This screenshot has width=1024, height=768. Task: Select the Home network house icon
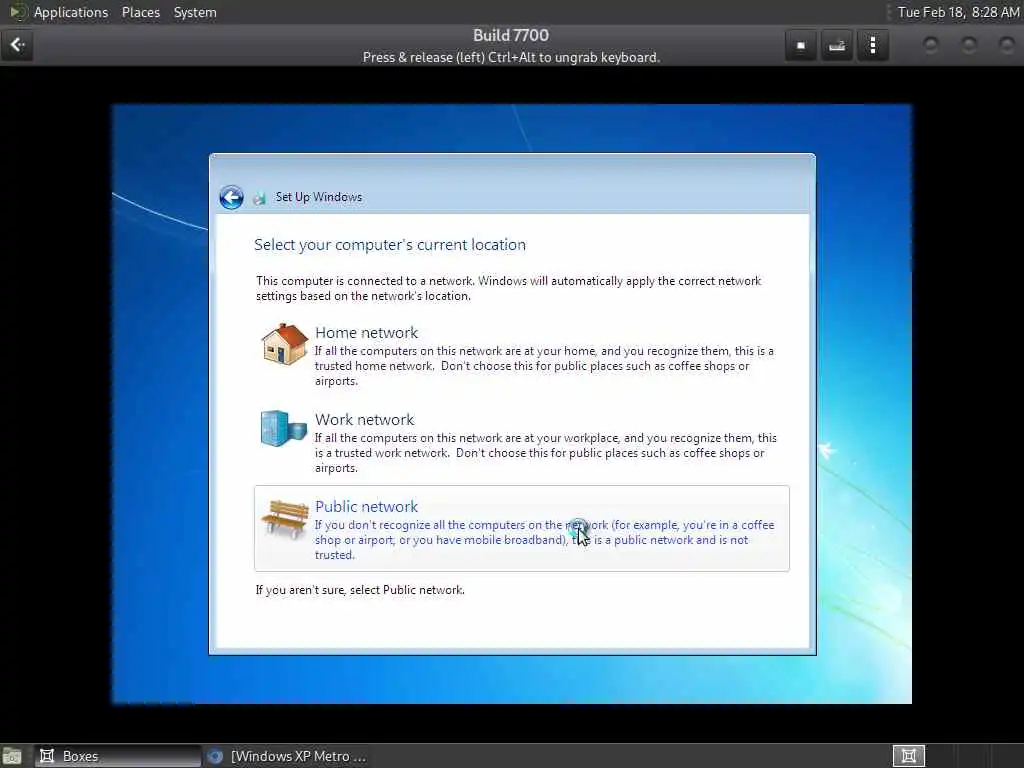tap(285, 344)
